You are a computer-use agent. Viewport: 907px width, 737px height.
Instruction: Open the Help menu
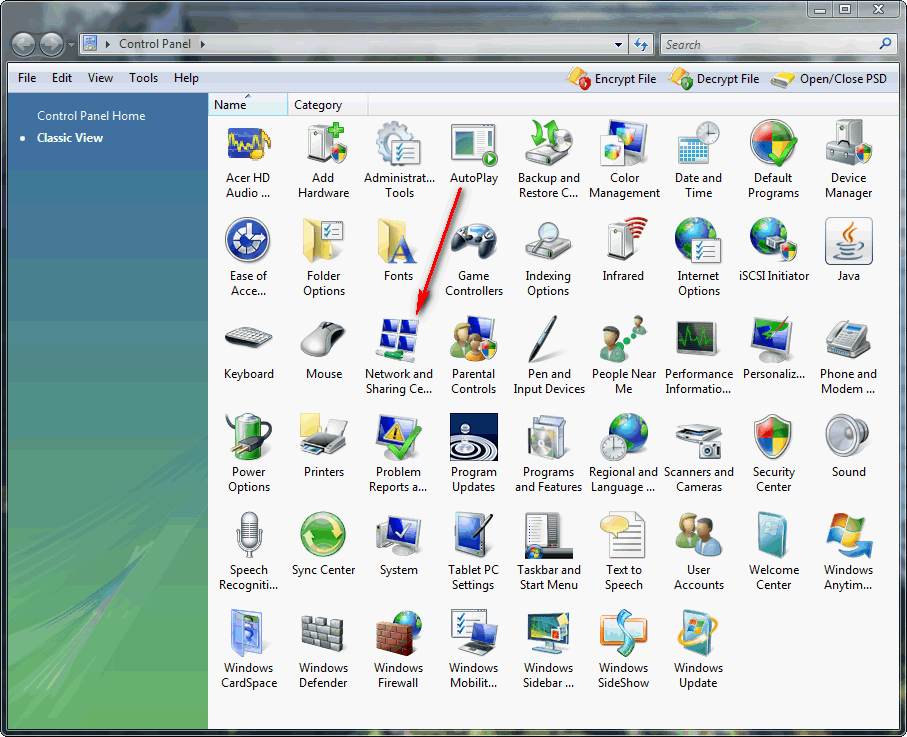(186, 78)
